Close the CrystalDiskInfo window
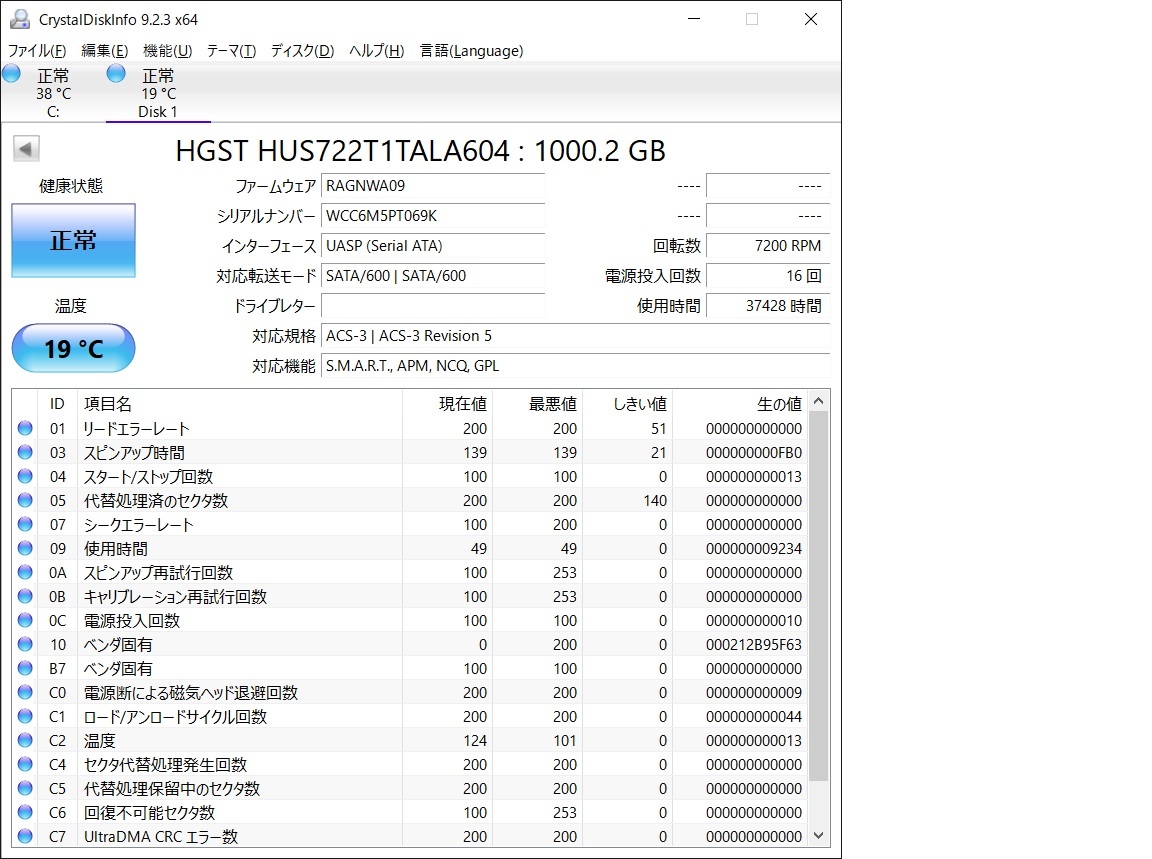The height and width of the screenshot is (859, 1152). point(810,19)
